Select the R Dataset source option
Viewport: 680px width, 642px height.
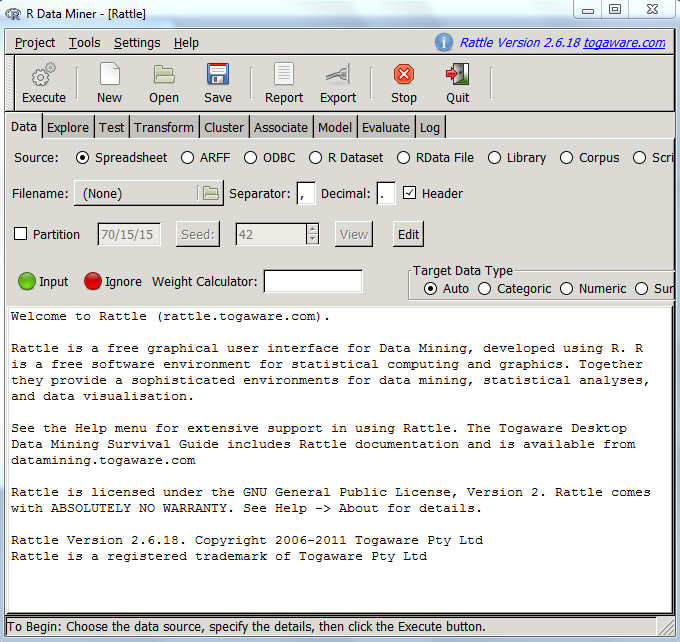(315, 157)
